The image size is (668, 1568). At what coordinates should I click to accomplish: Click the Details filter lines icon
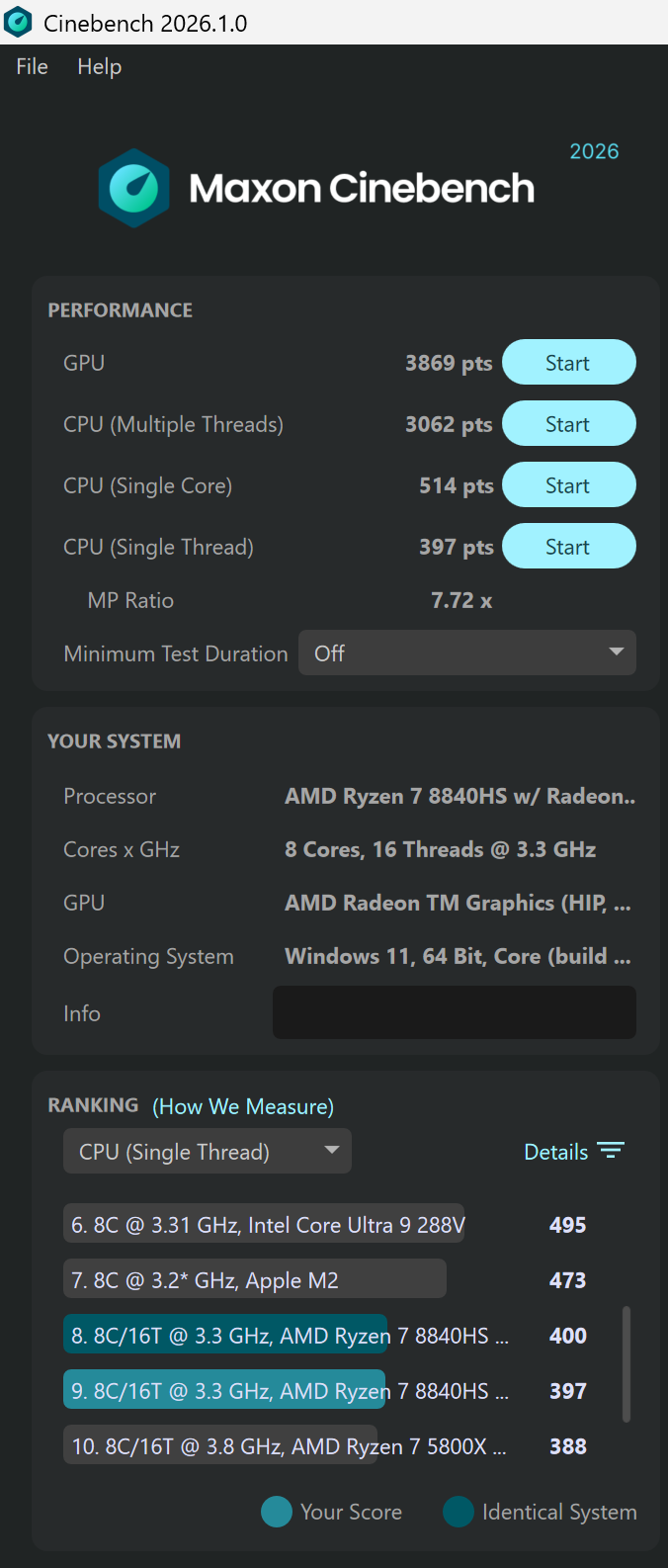[x=611, y=1151]
